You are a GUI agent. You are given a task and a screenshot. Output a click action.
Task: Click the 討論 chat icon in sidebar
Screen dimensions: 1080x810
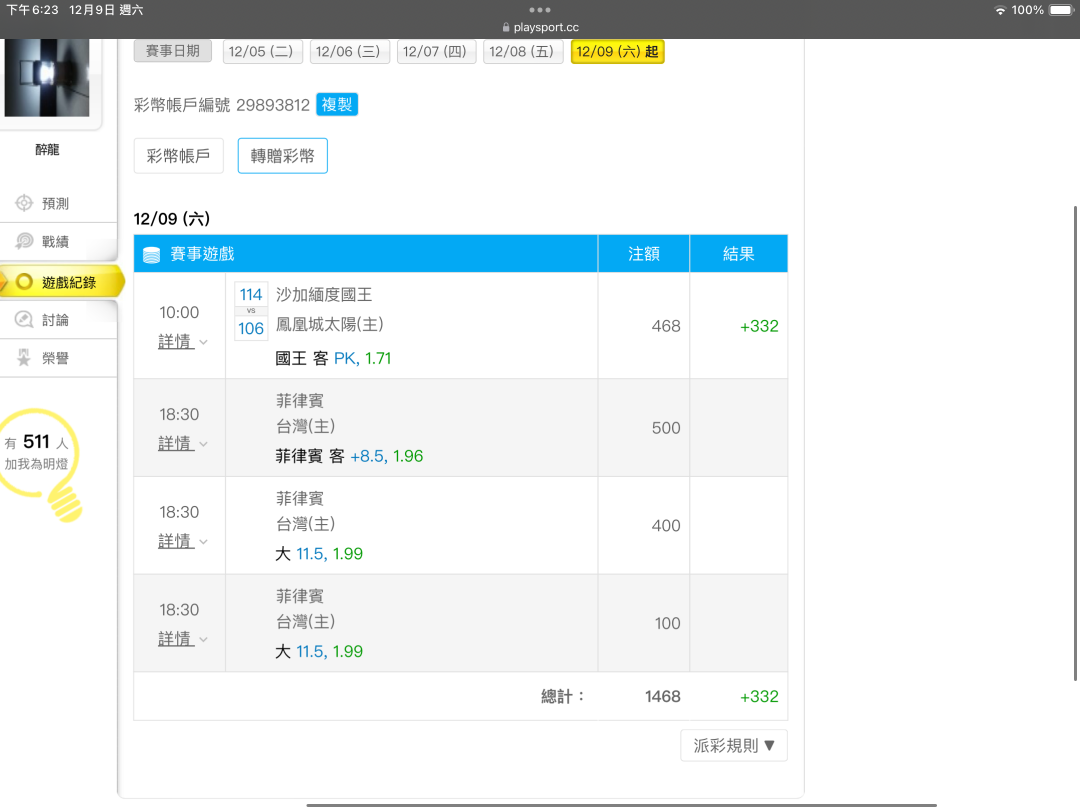[24, 320]
